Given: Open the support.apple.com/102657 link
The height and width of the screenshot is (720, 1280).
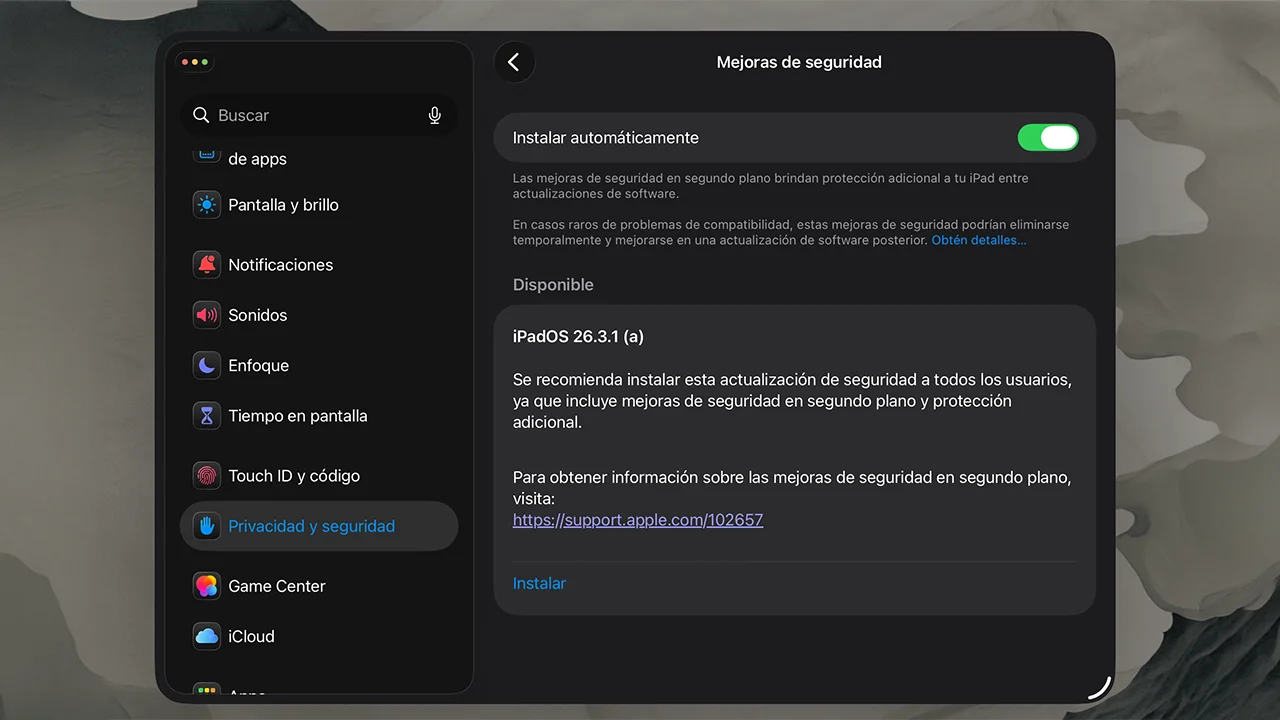Looking at the screenshot, I should tap(637, 520).
